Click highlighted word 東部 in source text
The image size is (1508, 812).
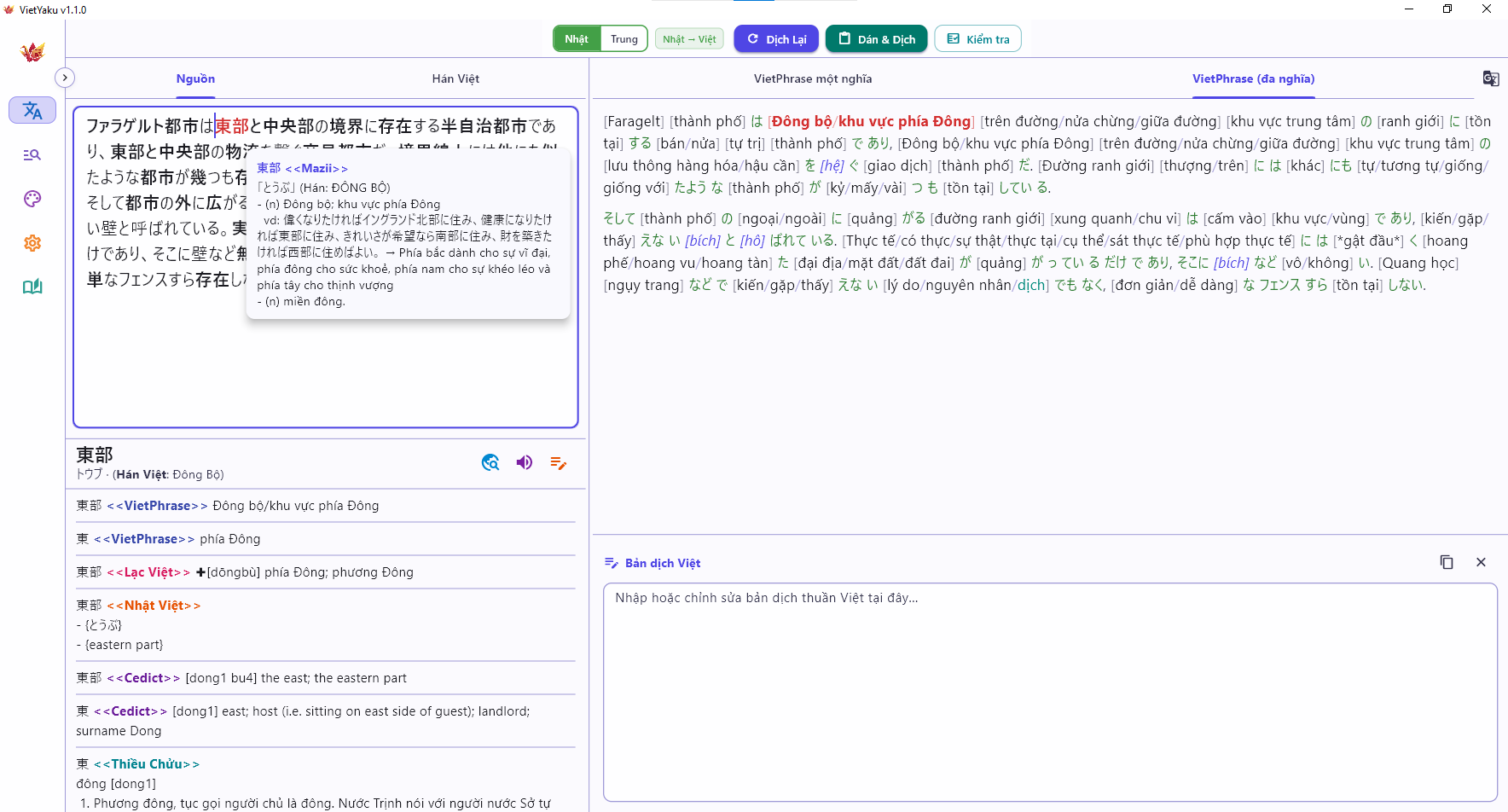tap(231, 126)
